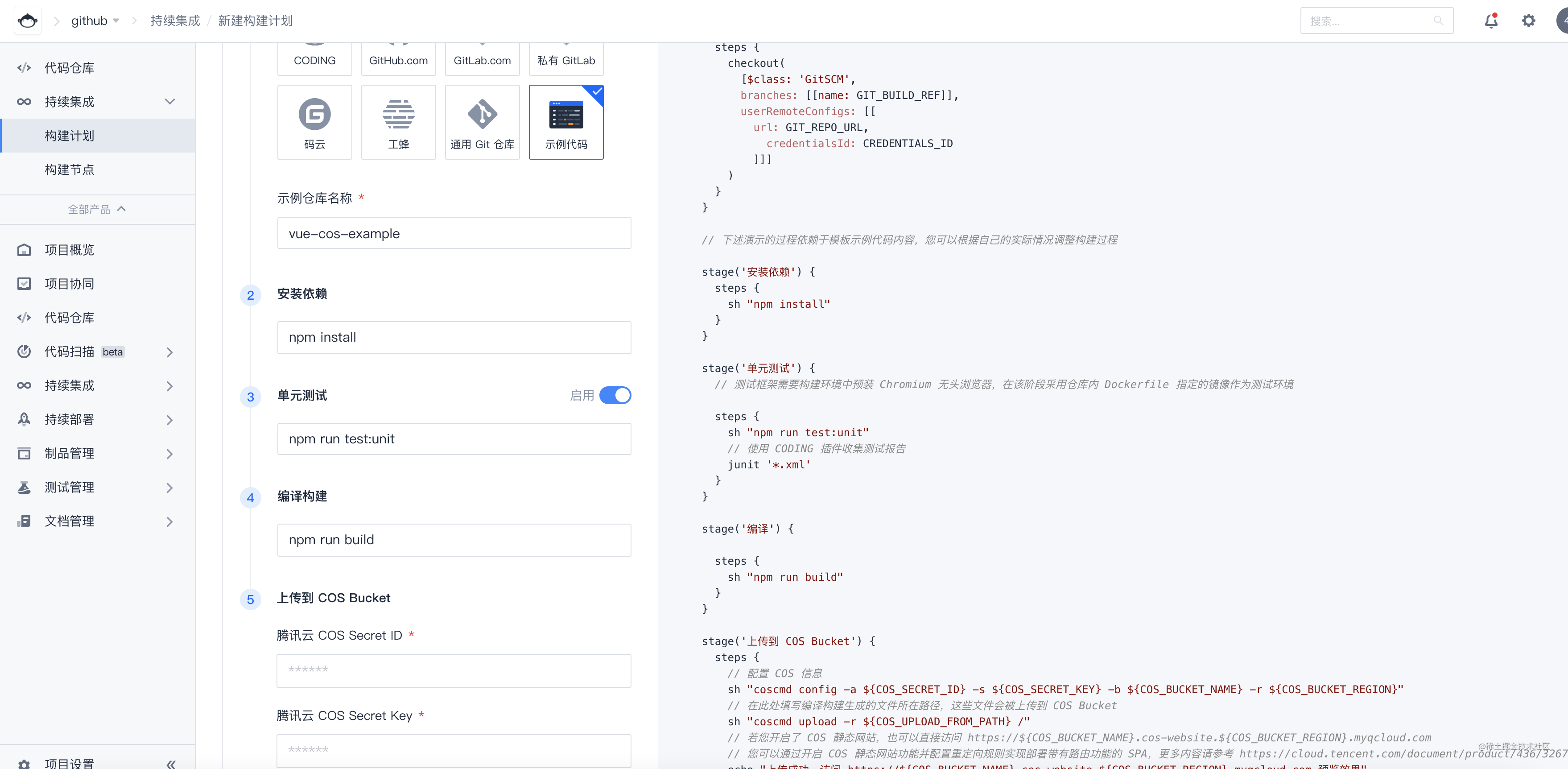Click the 测试管理 flask icon
The image size is (1568, 769).
(x=25, y=487)
